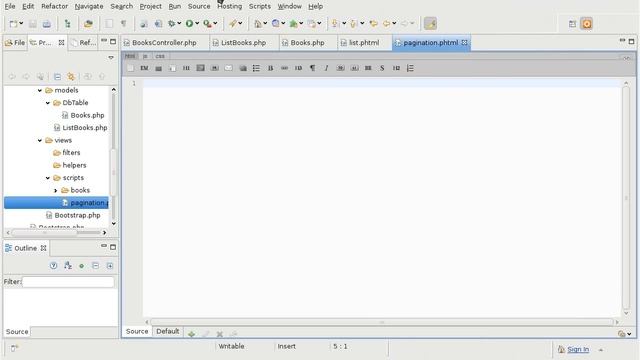Open the Ref... view tab in left panel
Viewport: 640px width, 360px height.
click(x=83, y=42)
